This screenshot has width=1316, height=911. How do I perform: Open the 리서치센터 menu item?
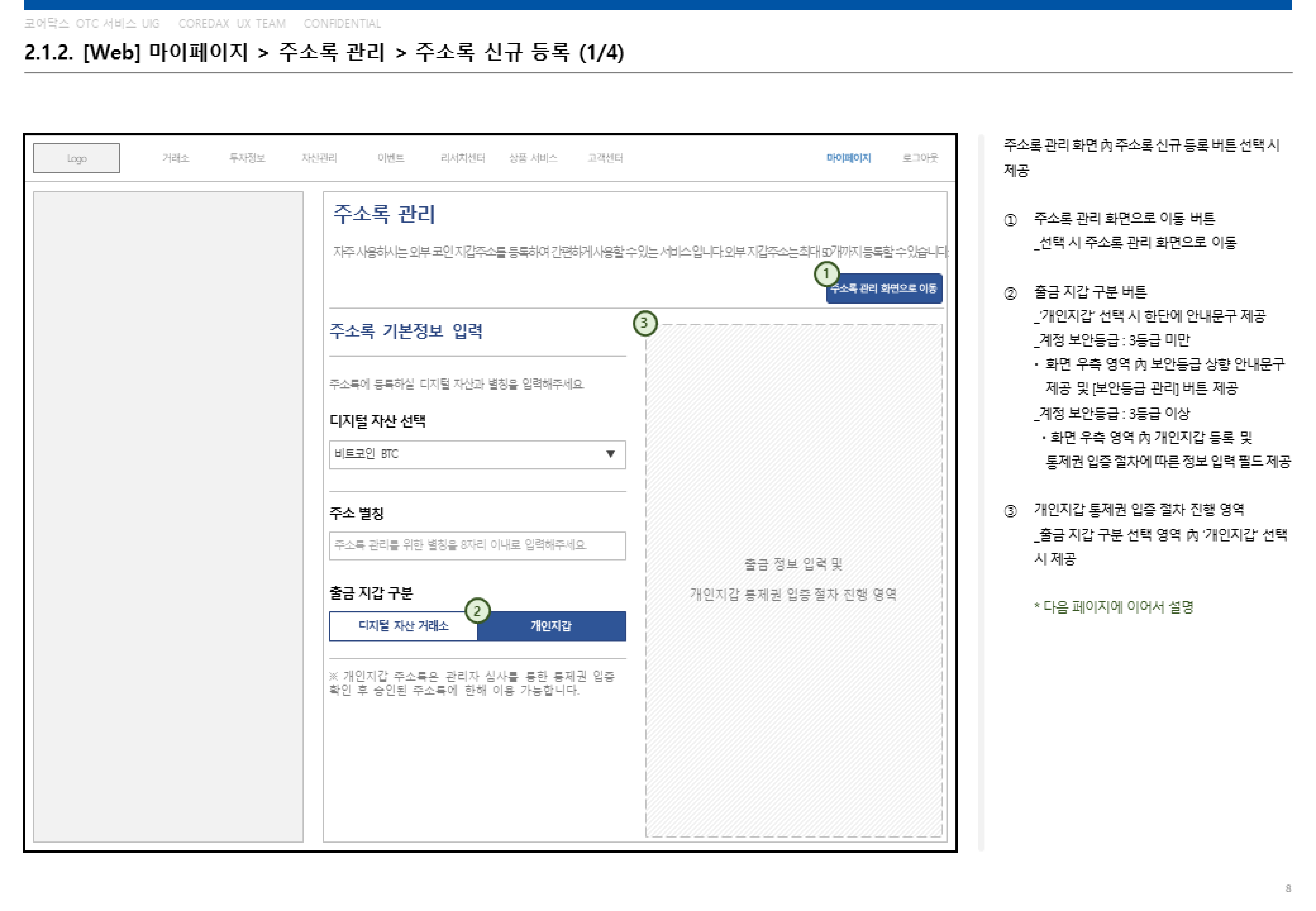(x=463, y=158)
